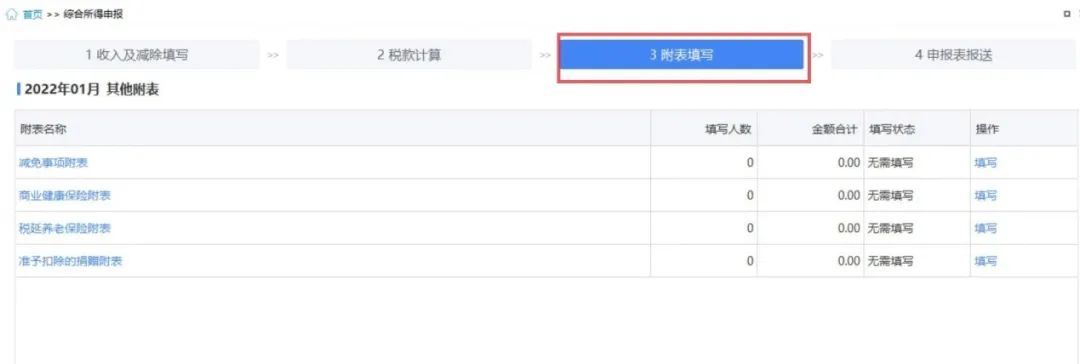This screenshot has width=1080, height=364.
Task: Click the 填写人数 column header
Action: click(x=727, y=129)
